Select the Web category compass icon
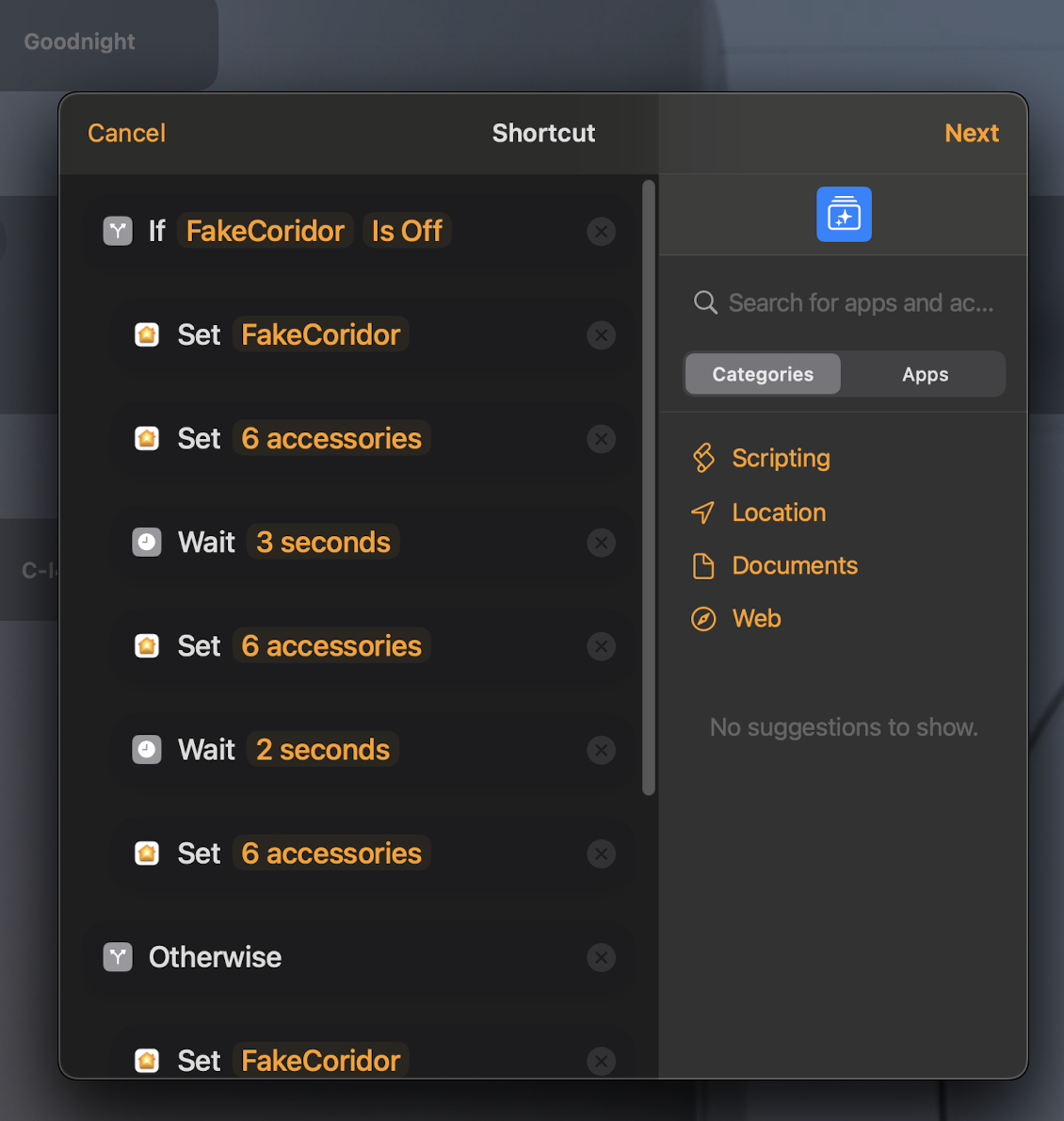This screenshot has height=1121, width=1064. click(x=703, y=619)
